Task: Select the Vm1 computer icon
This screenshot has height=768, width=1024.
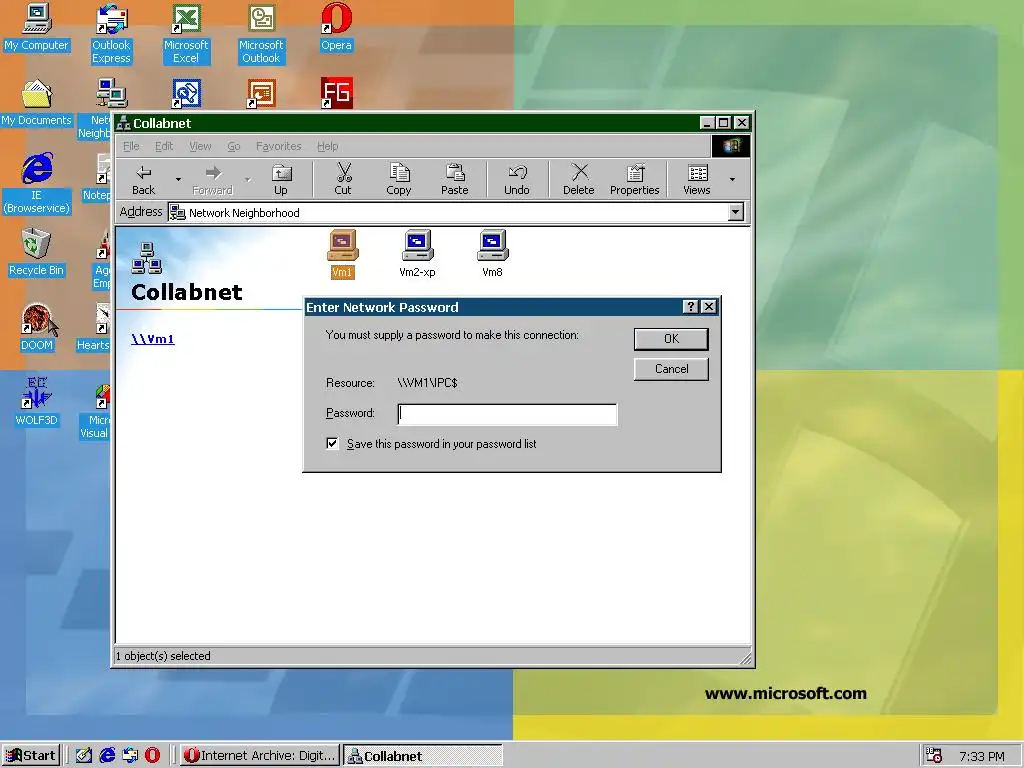Action: (x=342, y=253)
